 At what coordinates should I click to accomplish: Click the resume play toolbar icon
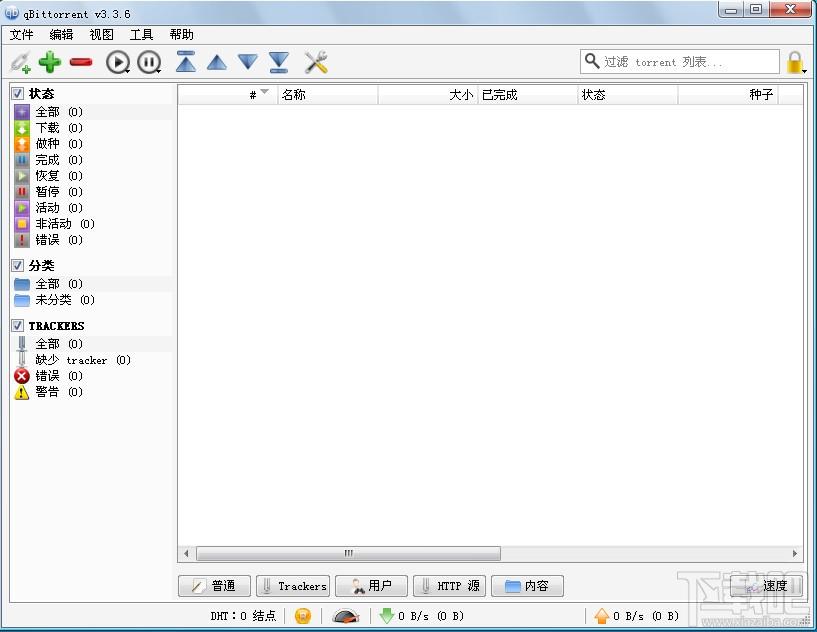pos(118,63)
